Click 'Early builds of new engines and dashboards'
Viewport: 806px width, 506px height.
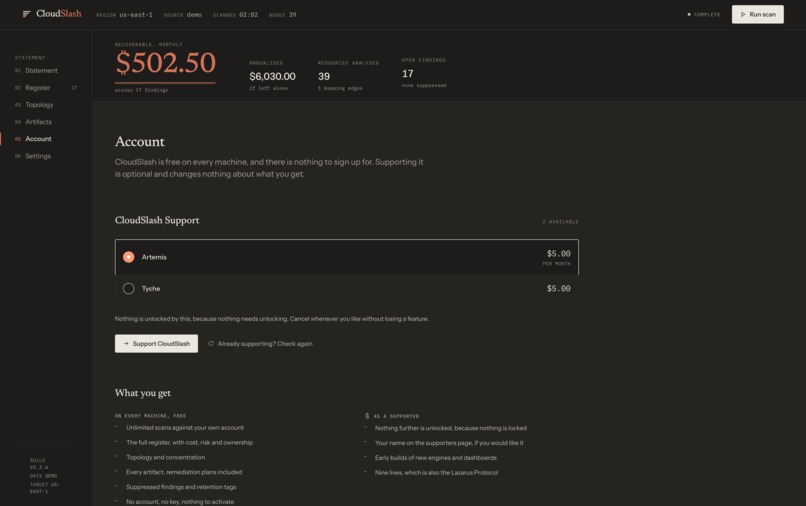pos(436,458)
